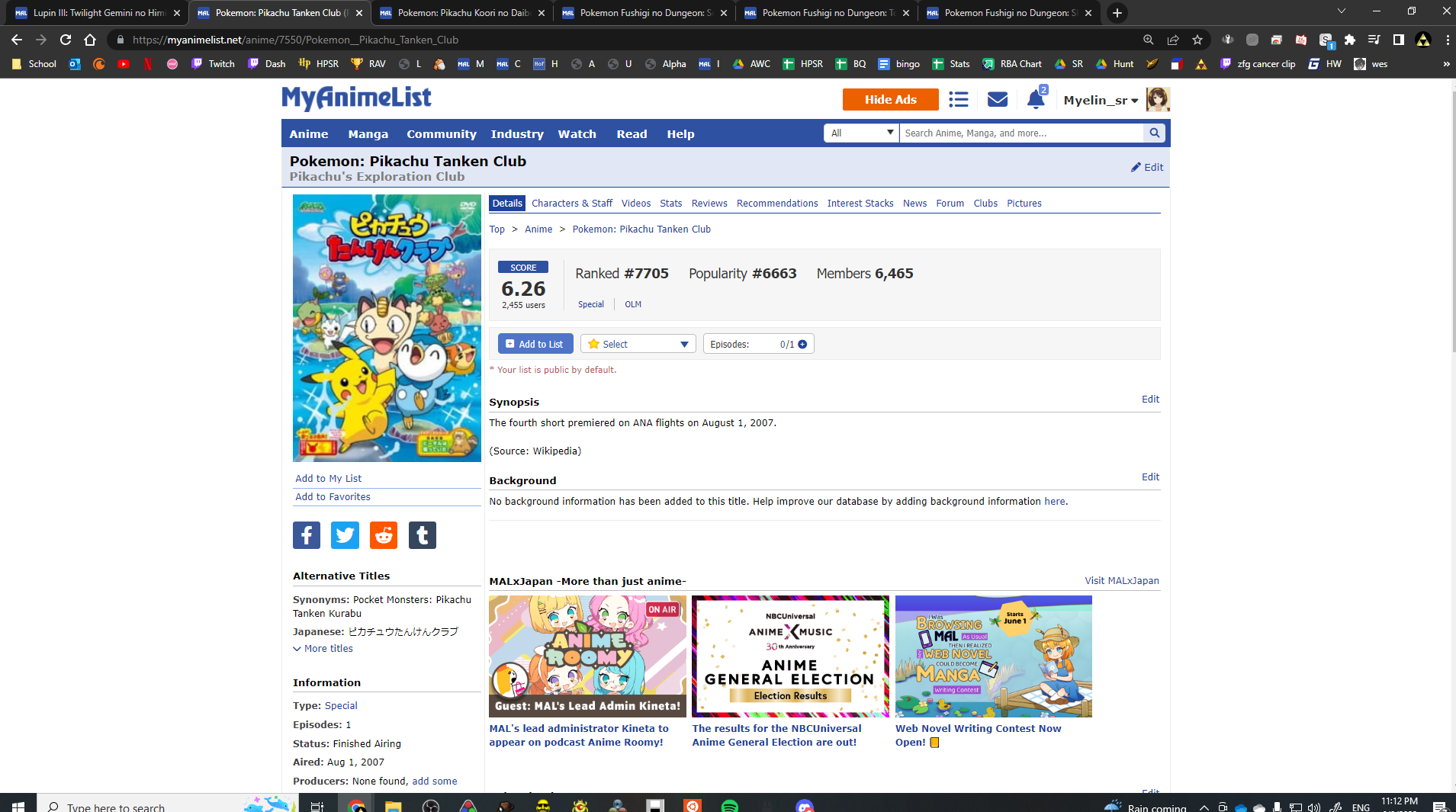Screen dimensions: 1456x812
Task: Reload the page in the browser
Action: click(66, 40)
